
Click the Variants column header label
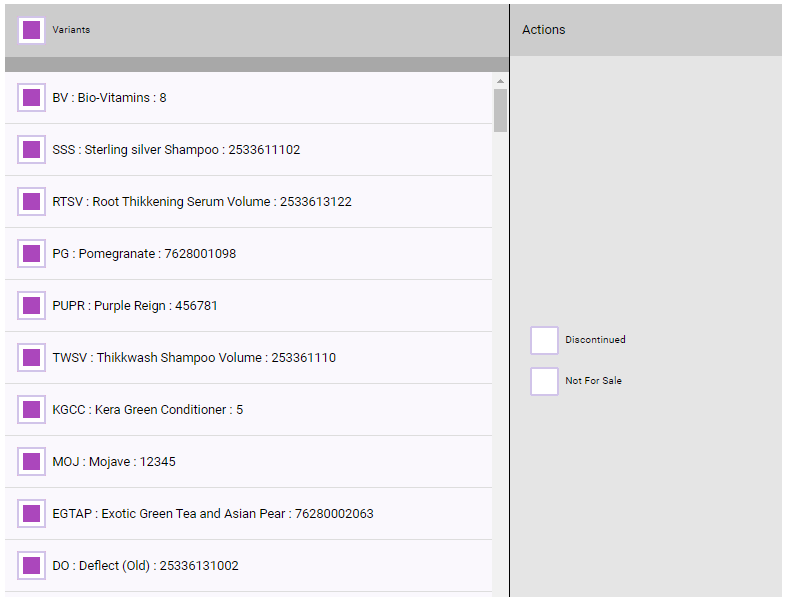[71, 30]
